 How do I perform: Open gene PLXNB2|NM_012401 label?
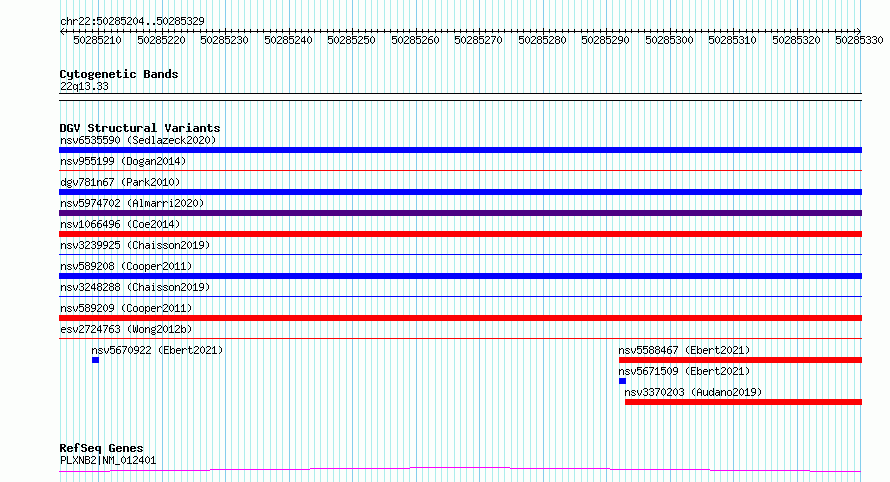click(x=108, y=460)
